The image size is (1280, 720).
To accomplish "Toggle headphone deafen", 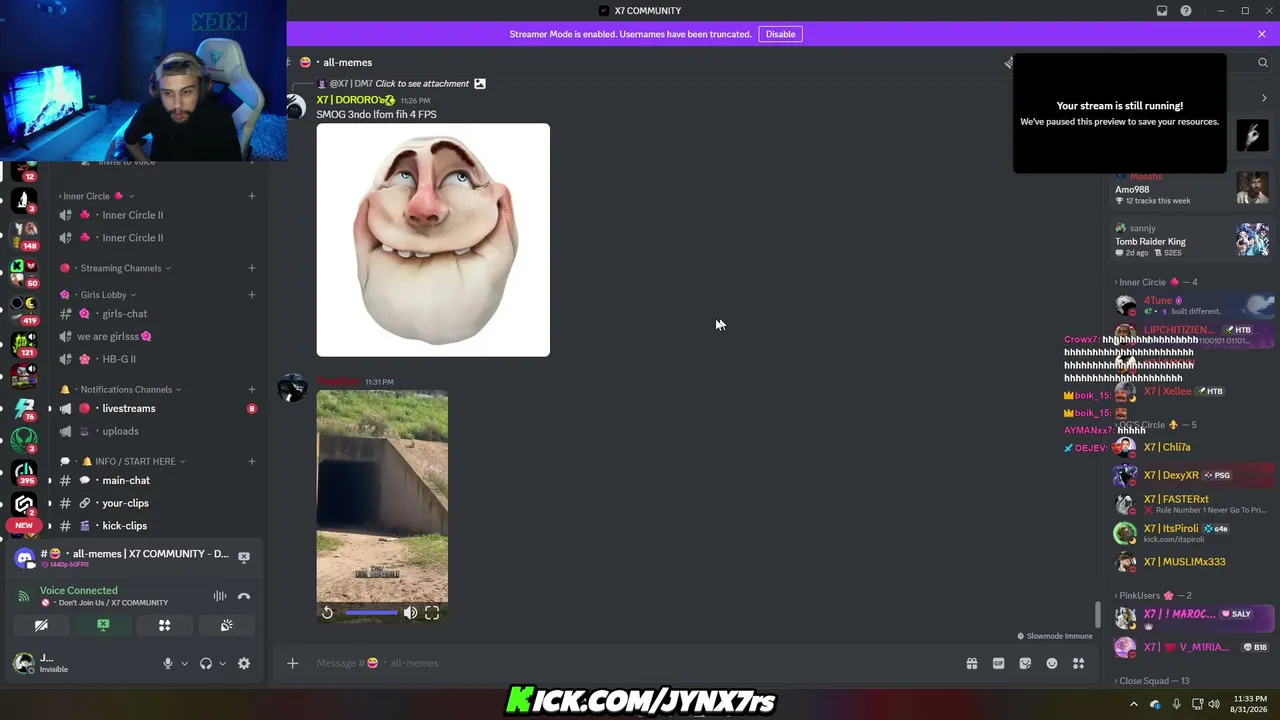I will (x=206, y=663).
